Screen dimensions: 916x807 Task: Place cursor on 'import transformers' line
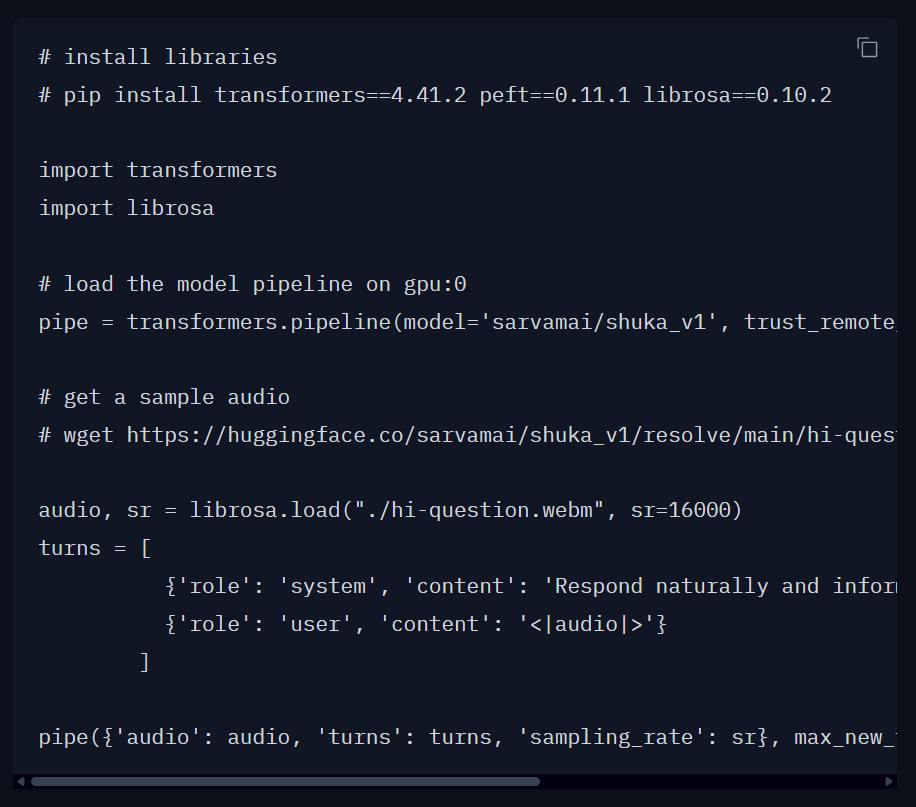(158, 171)
